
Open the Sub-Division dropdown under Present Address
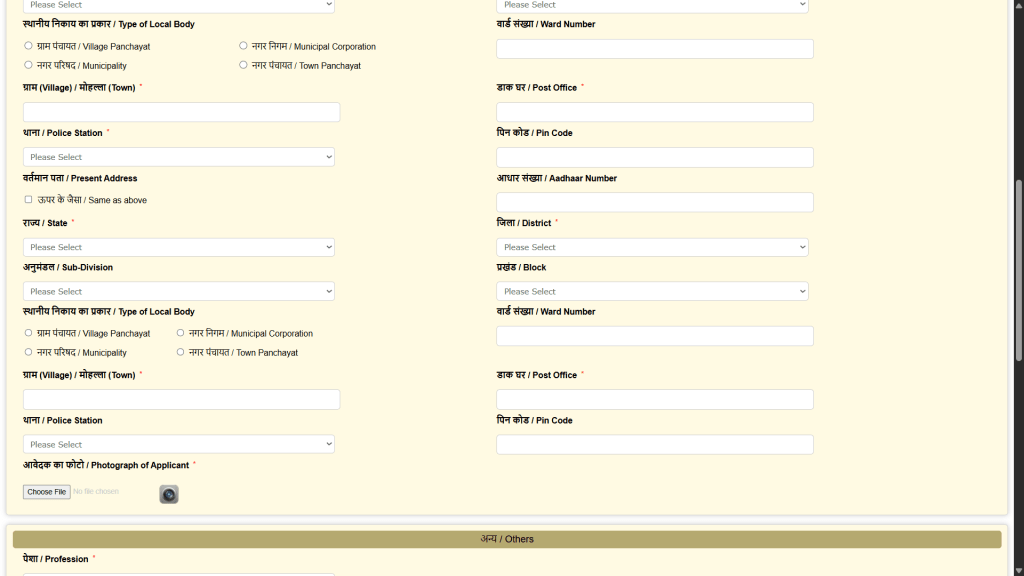click(179, 291)
